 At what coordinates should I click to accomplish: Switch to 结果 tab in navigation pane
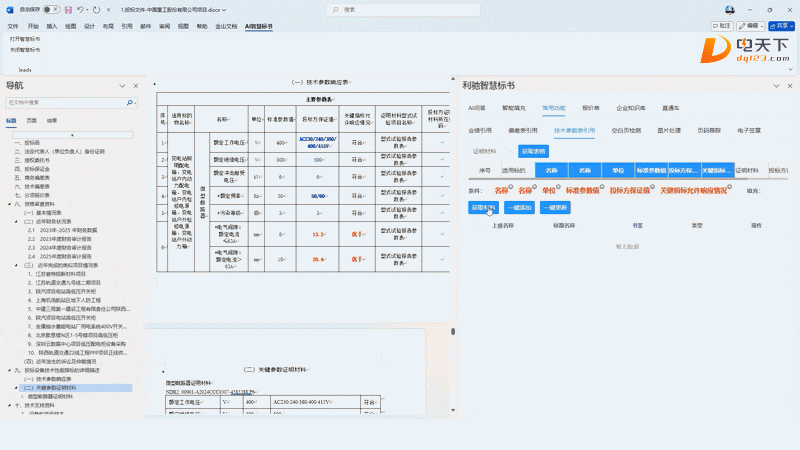pos(52,121)
